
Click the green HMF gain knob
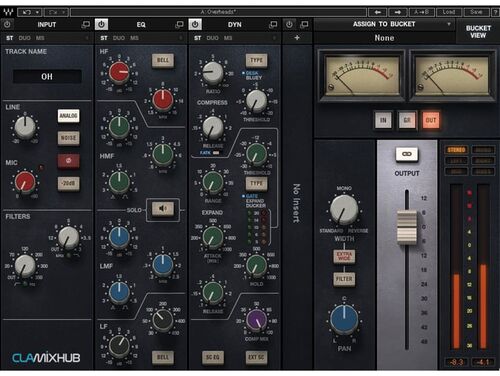119,127
